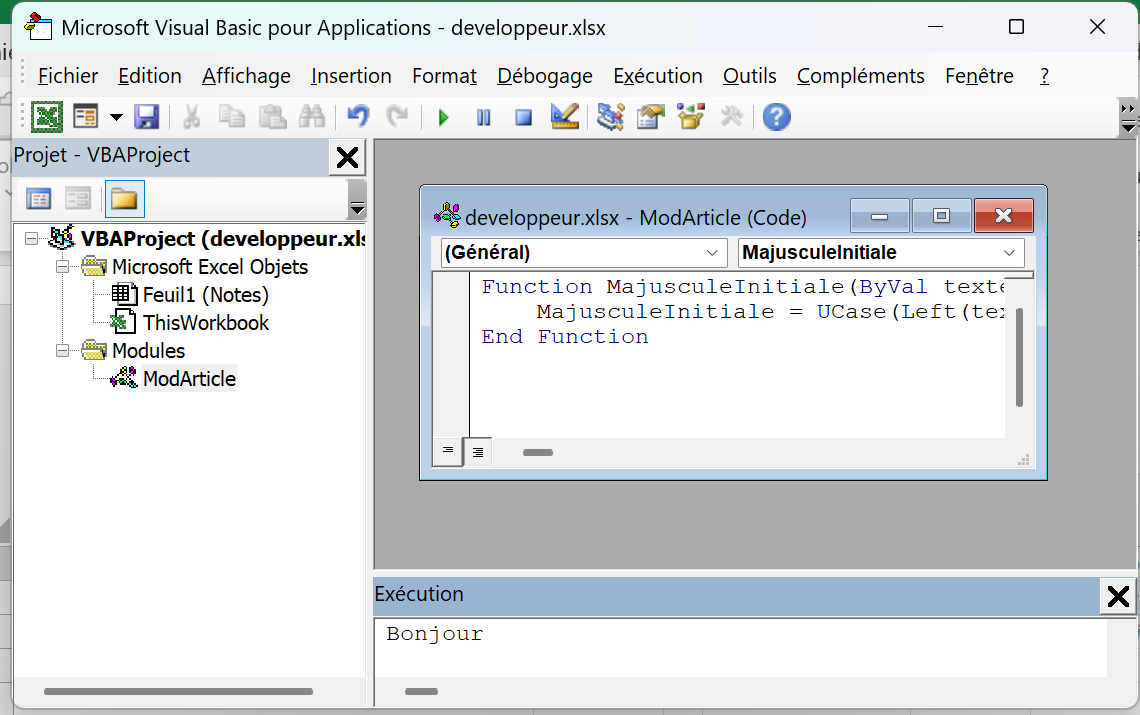Image resolution: width=1140 pixels, height=715 pixels.
Task: Select ThisWorkbook in the project tree
Action: [x=206, y=322]
